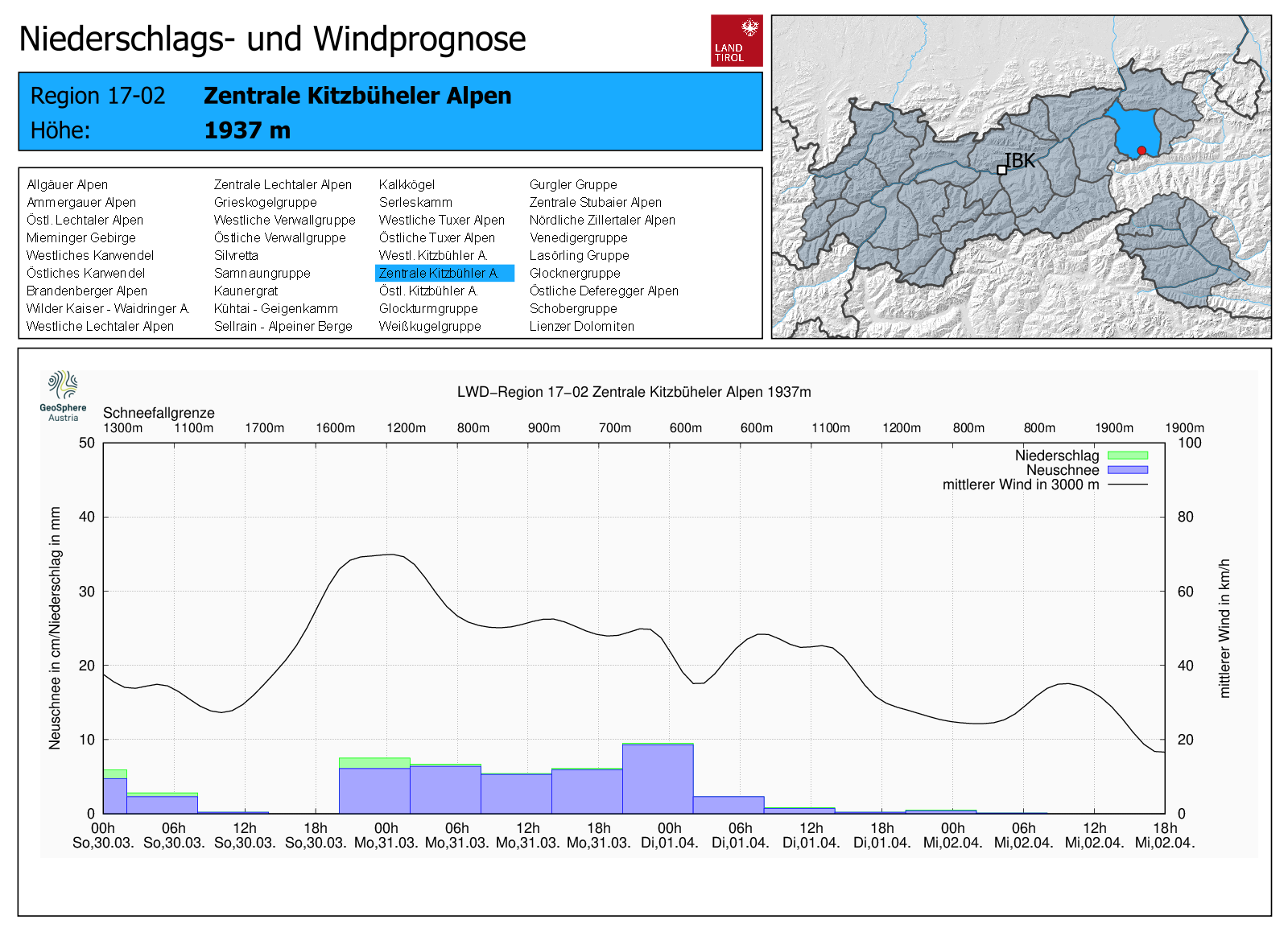
Task: Click the GeoSphere Austria logo
Action: pyautogui.click(x=63, y=395)
